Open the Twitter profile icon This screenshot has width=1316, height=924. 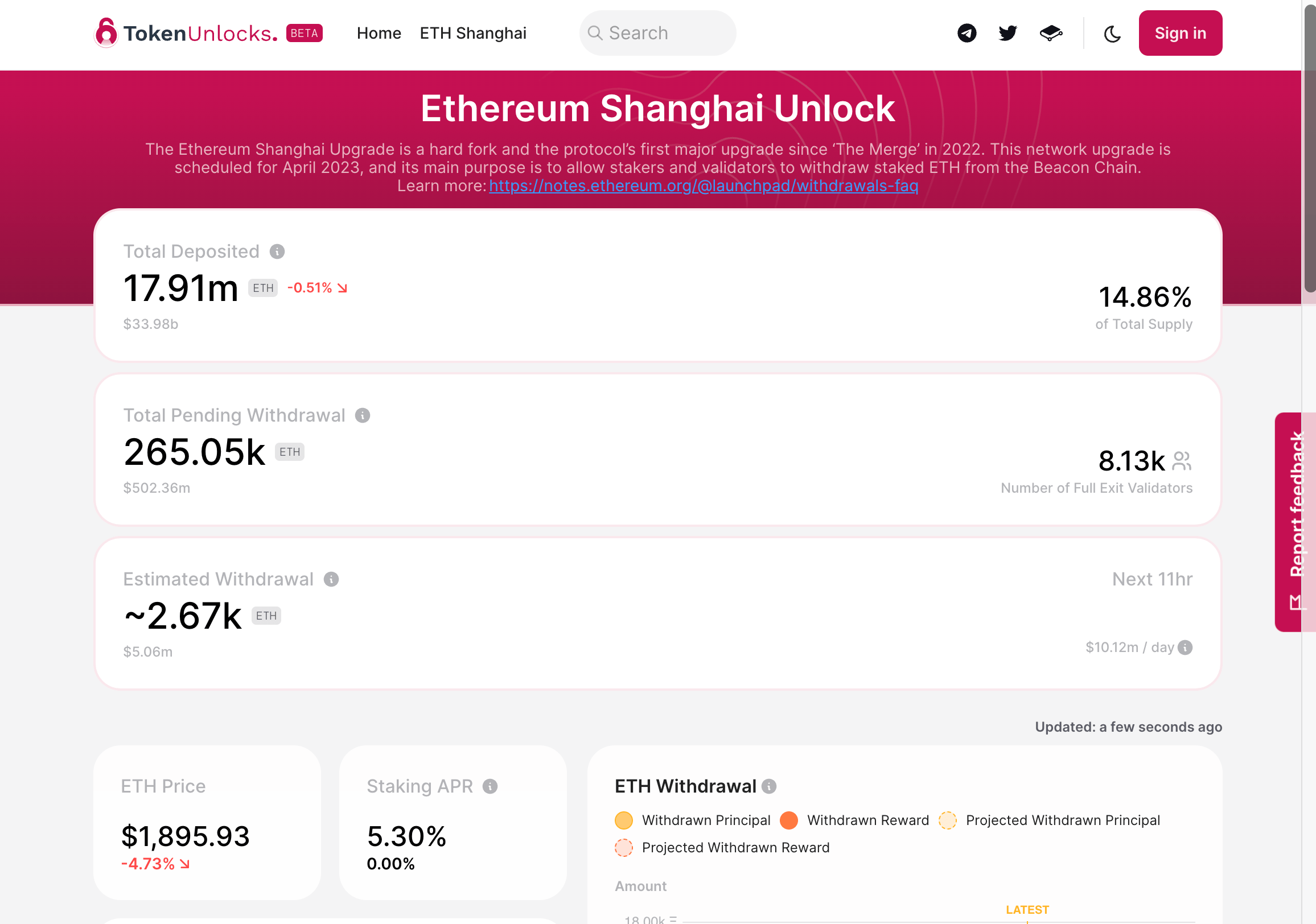pos(1007,33)
